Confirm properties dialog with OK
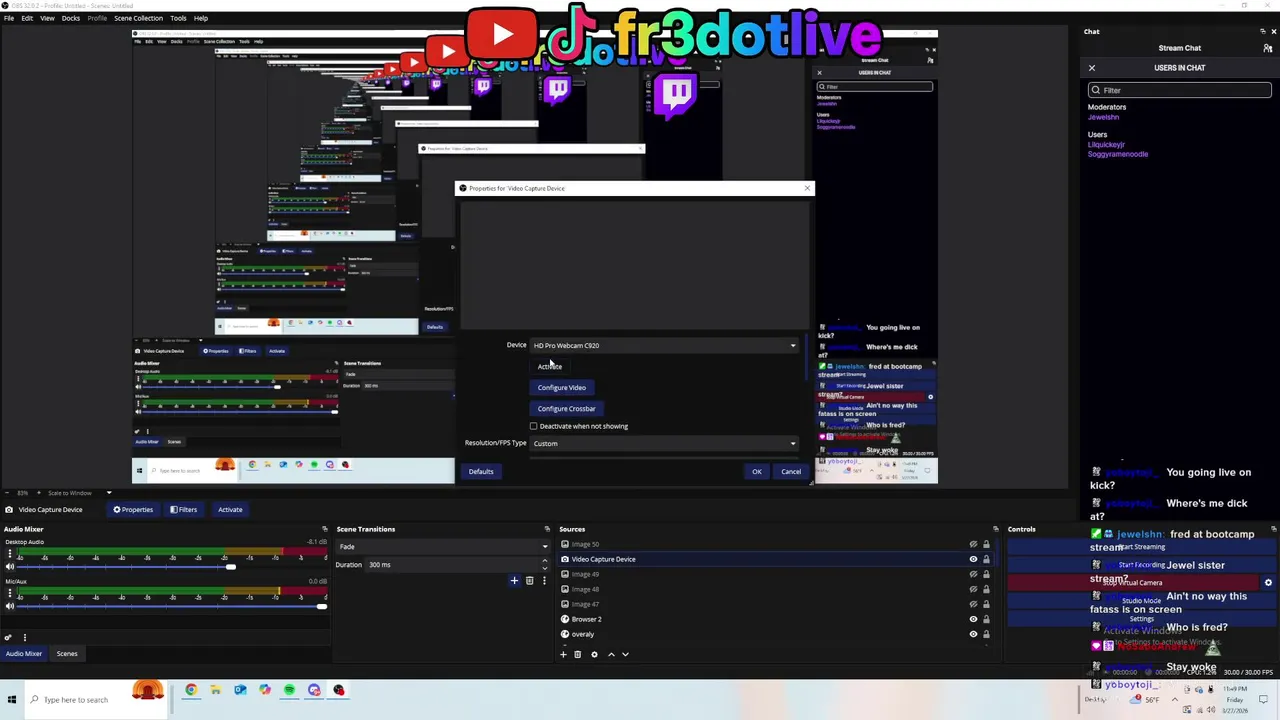The width and height of the screenshot is (1280, 720). click(x=757, y=472)
